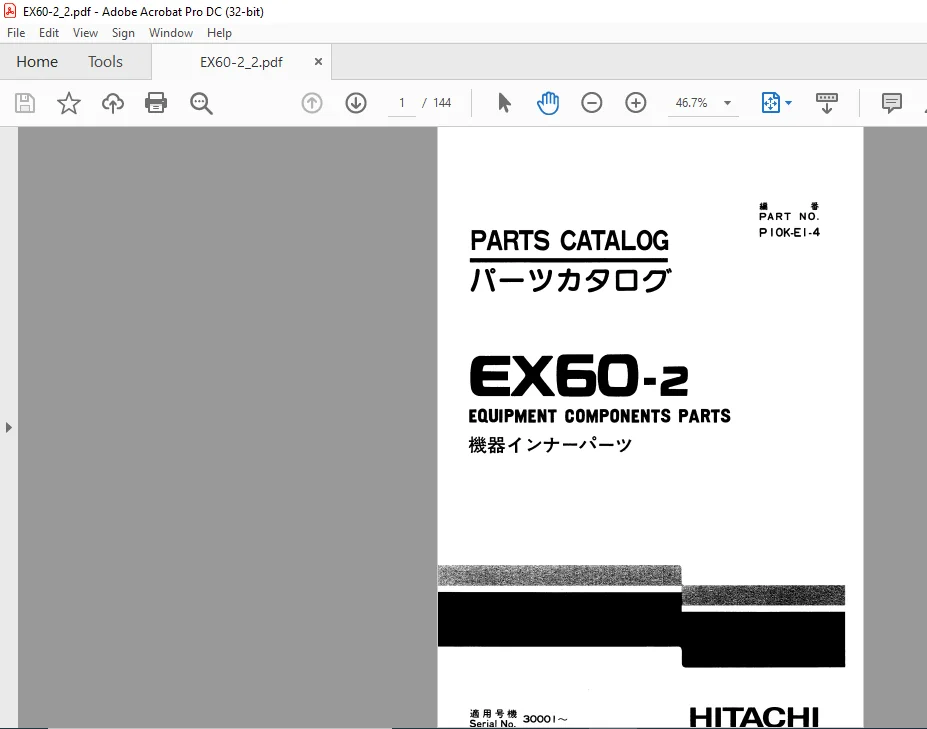This screenshot has height=729, width=927.
Task: Expand the page fit options arrow
Action: 788,103
